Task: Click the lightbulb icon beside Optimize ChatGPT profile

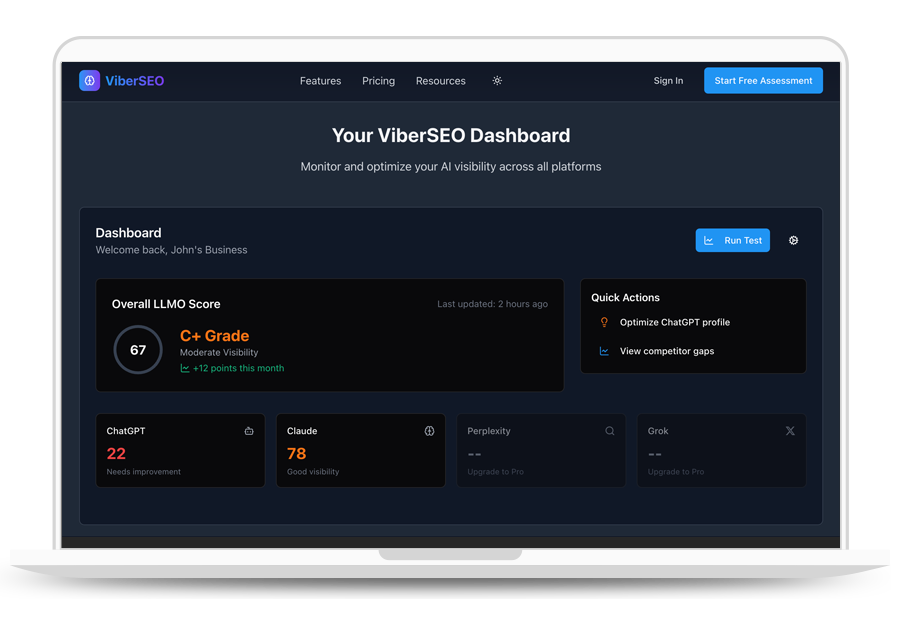Action: click(604, 323)
